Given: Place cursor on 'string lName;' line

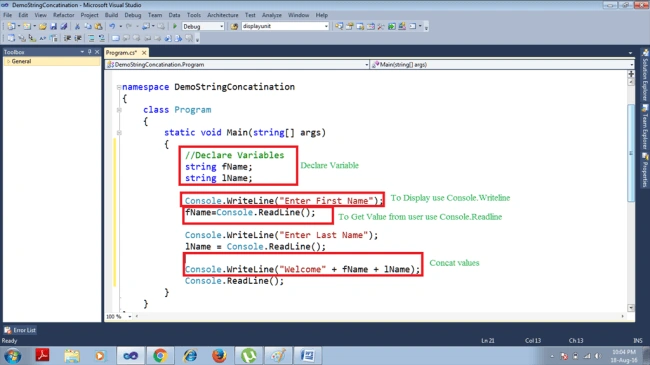Looking at the screenshot, I should point(218,178).
